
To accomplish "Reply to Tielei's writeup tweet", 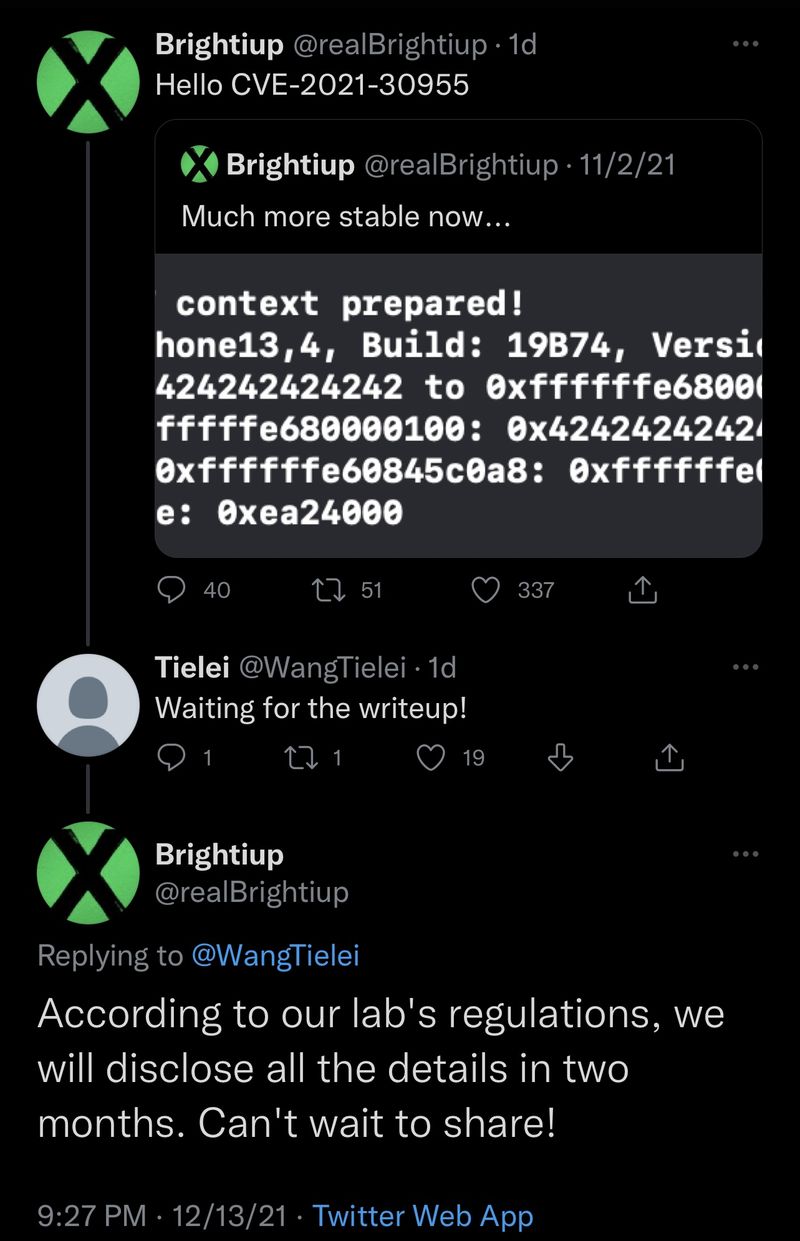I will 173,758.
